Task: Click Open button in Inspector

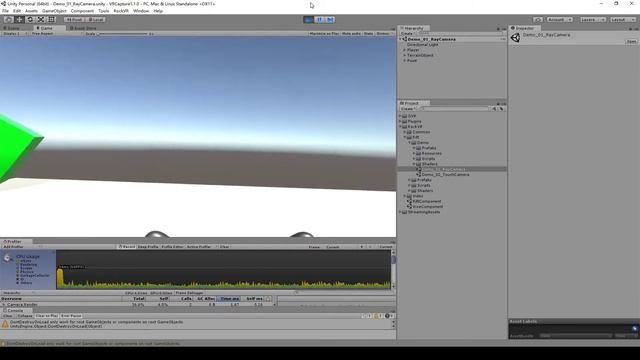Action: [x=631, y=42]
